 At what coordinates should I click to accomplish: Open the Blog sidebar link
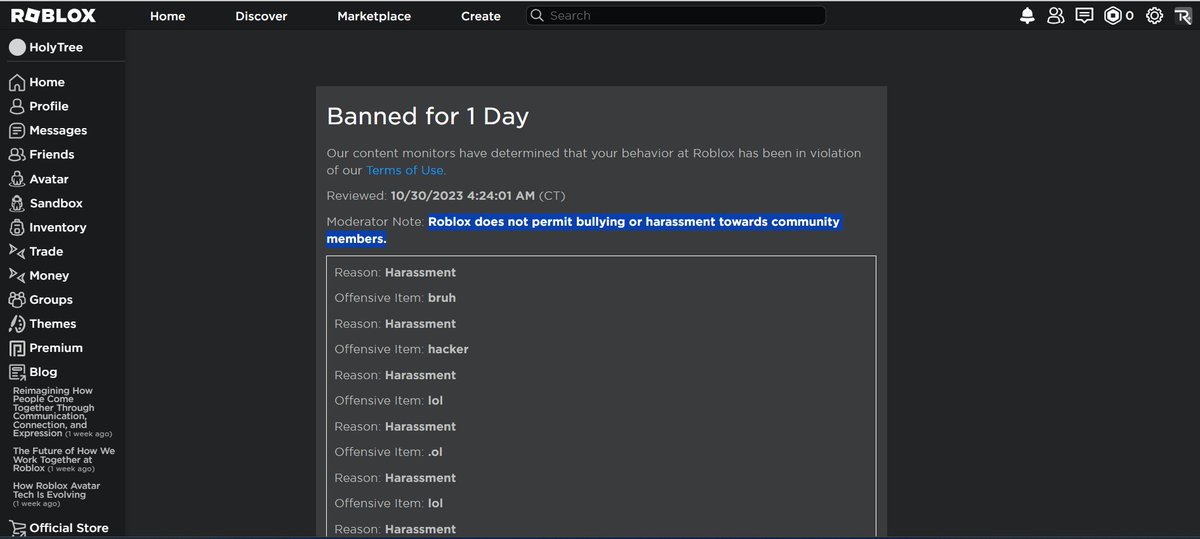[x=44, y=372]
